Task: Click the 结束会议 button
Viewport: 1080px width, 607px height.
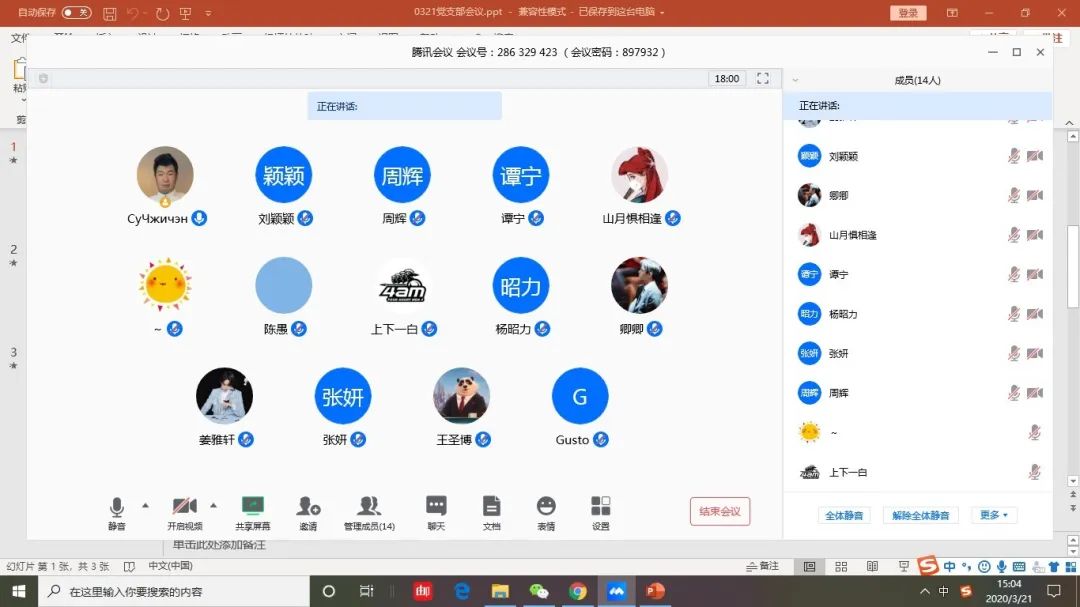Action: point(719,511)
